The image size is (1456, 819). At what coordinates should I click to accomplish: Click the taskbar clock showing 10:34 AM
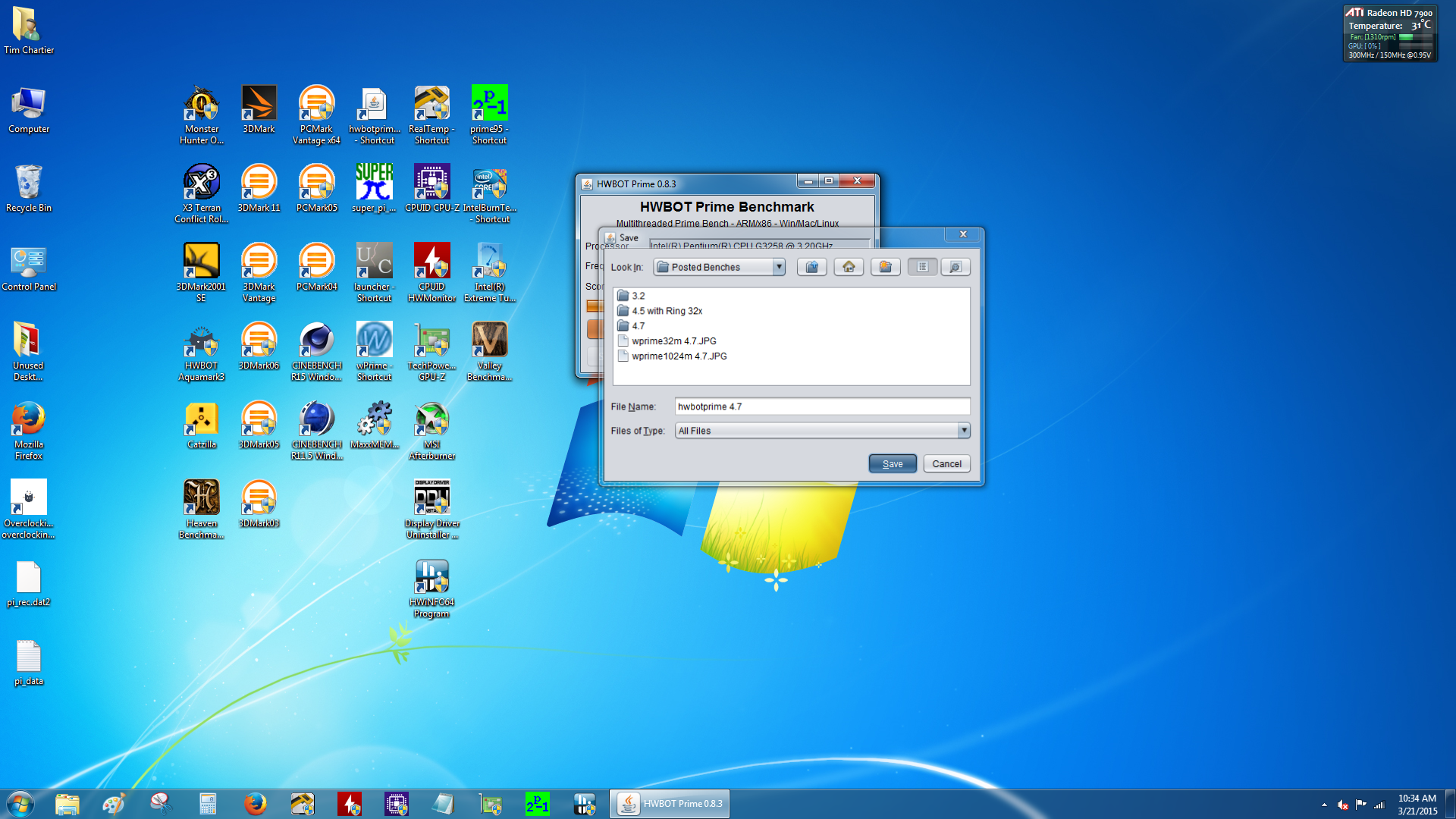[x=1417, y=804]
